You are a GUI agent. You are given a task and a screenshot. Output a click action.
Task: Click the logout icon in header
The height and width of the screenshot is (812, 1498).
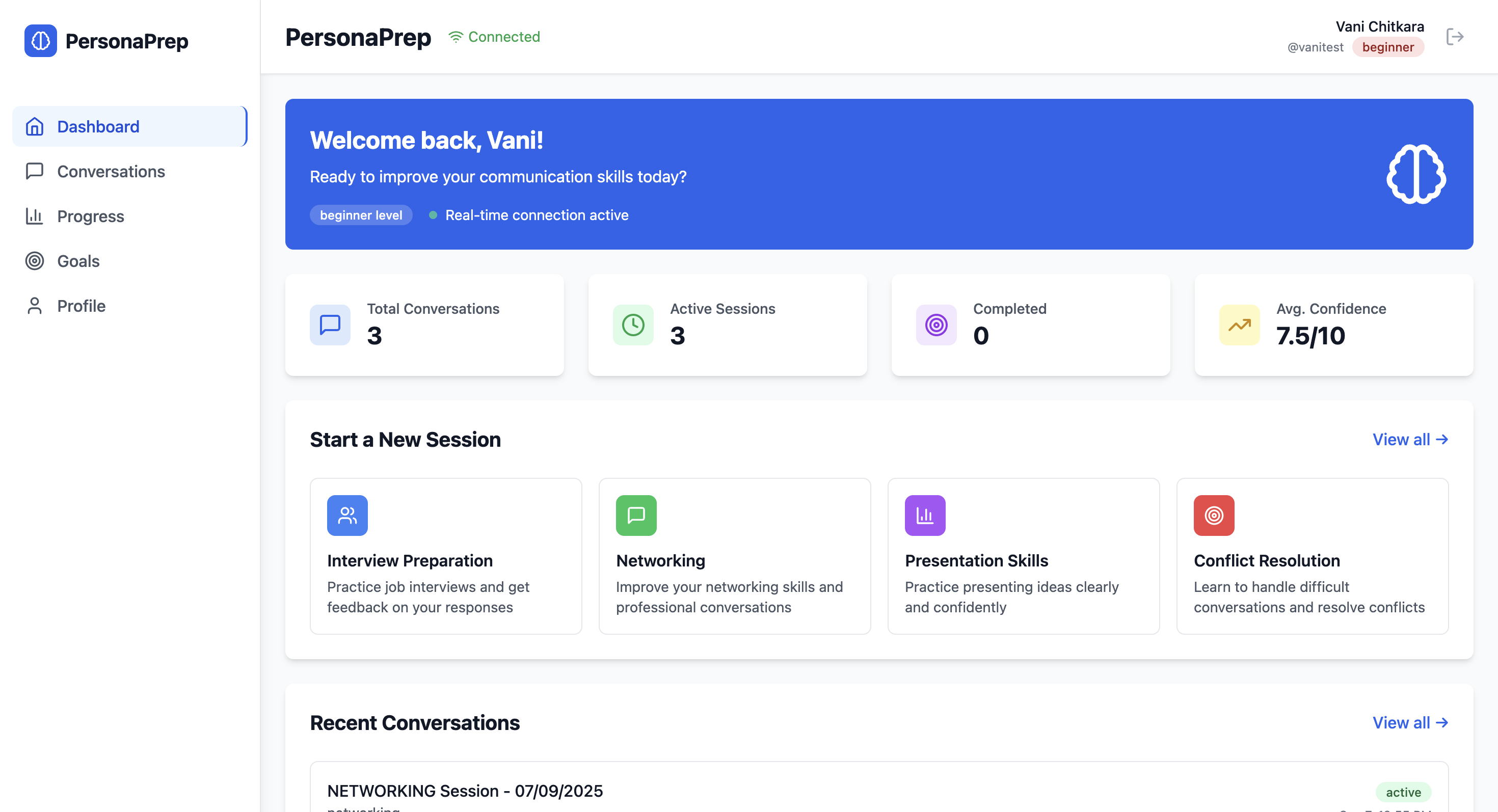(x=1454, y=37)
